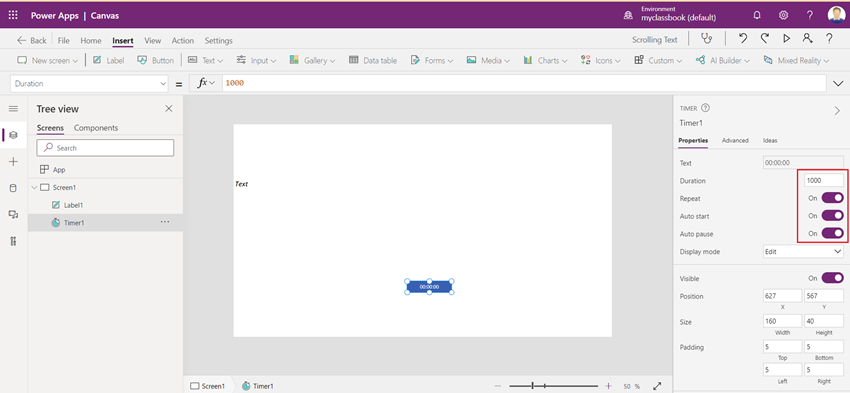850x393 pixels.
Task: Collapse the properties pane chevron
Action: [837, 110]
